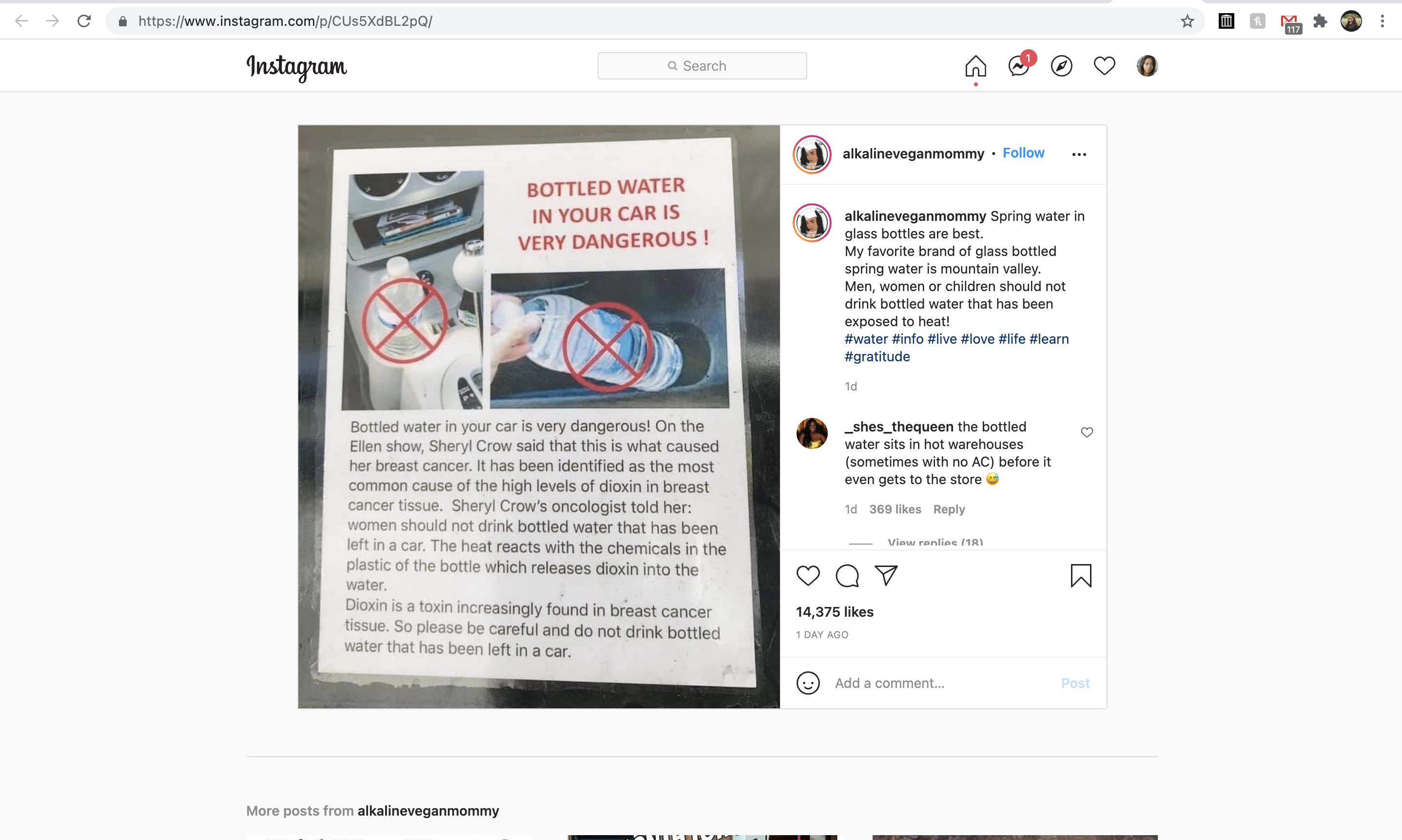1402x840 pixels.
Task: Open Instagram Direct messages
Action: (x=1018, y=66)
